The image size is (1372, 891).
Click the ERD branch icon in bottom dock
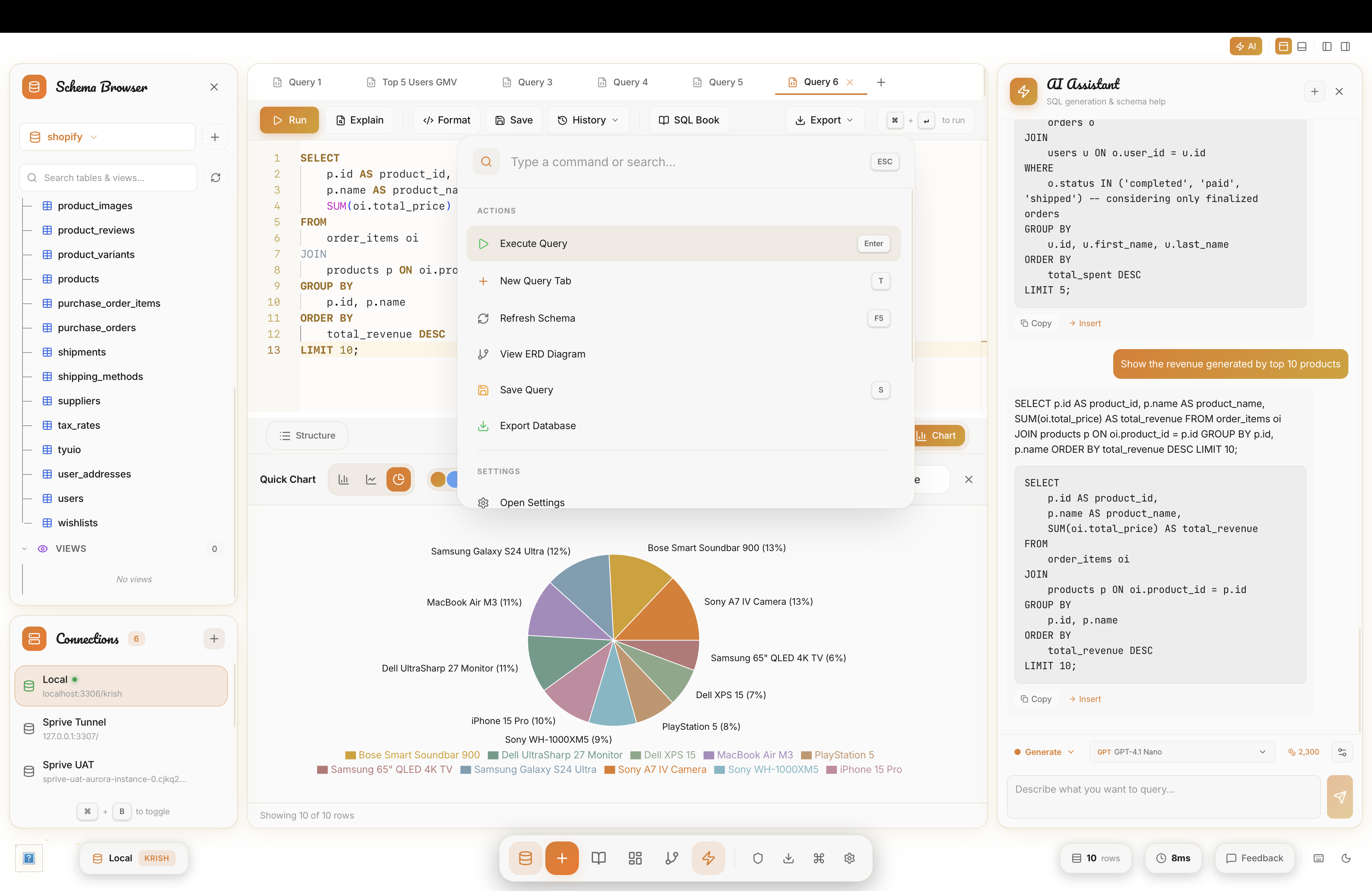(x=672, y=858)
